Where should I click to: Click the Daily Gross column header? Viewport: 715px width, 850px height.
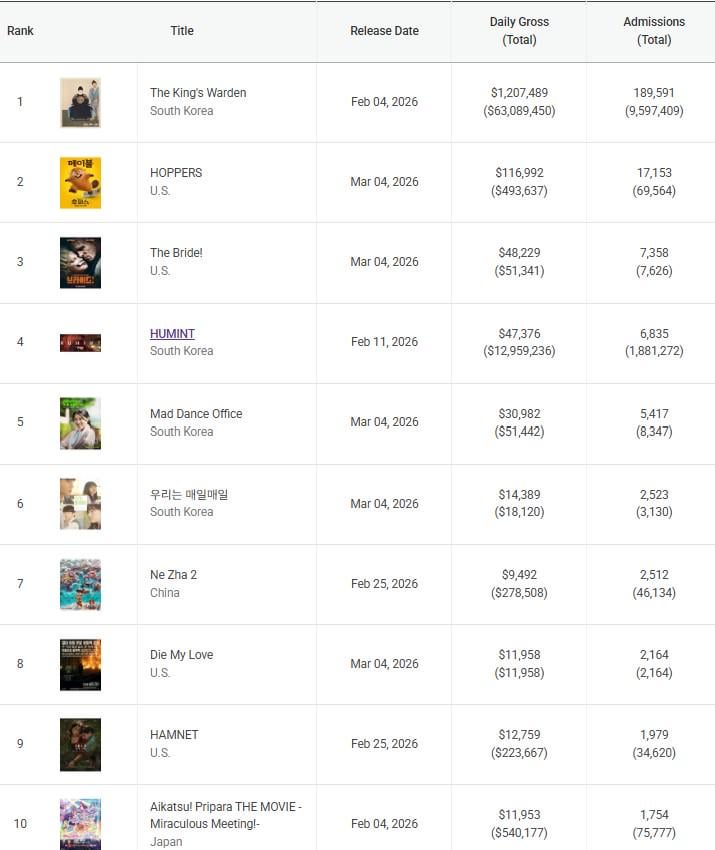point(519,31)
